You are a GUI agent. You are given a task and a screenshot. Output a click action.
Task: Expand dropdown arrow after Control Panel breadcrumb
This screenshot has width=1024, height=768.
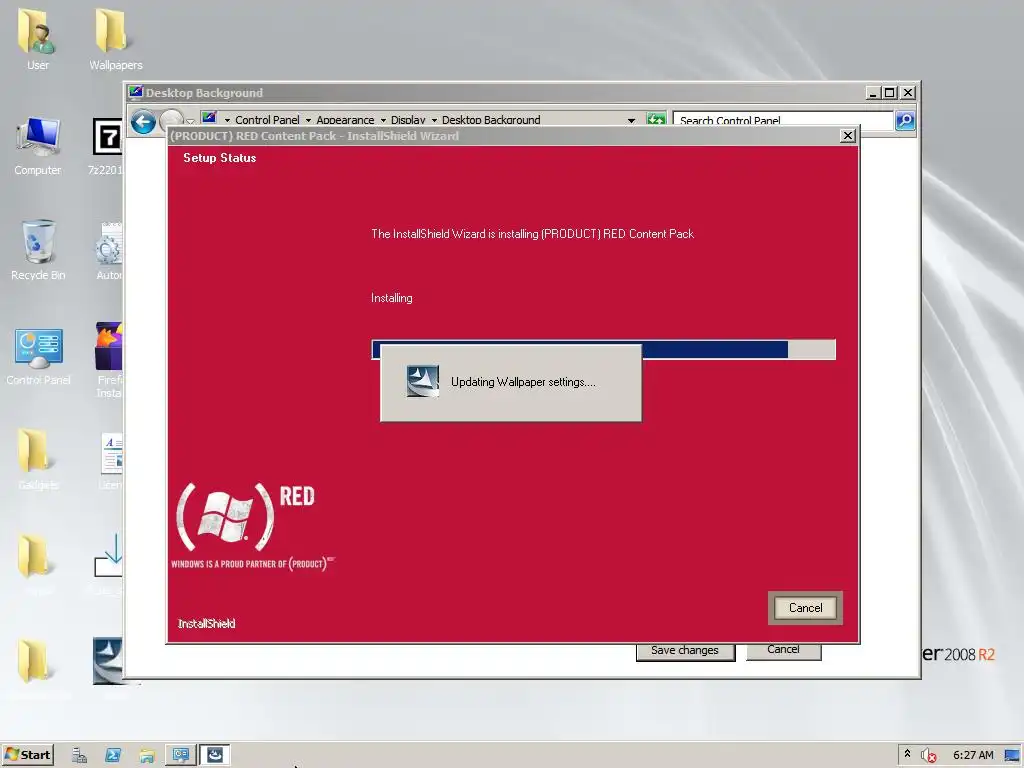click(x=308, y=120)
